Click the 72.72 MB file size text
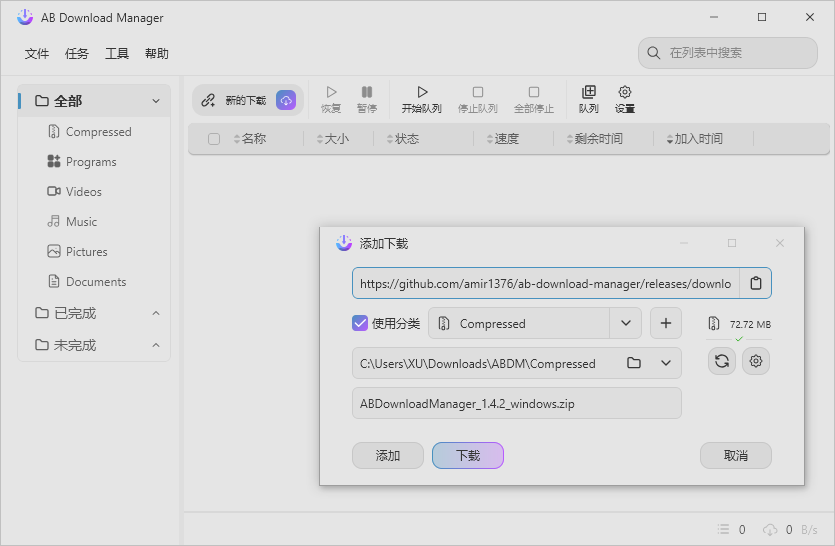835x546 pixels. [750, 324]
